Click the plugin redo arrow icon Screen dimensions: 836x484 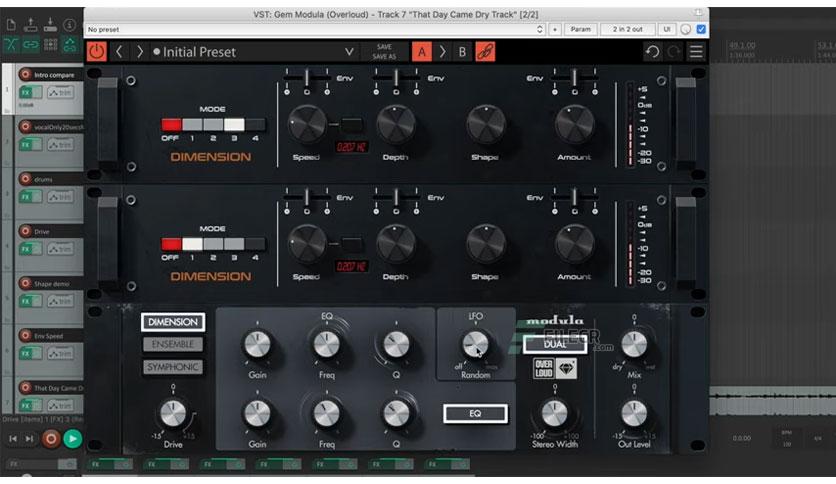click(x=673, y=52)
